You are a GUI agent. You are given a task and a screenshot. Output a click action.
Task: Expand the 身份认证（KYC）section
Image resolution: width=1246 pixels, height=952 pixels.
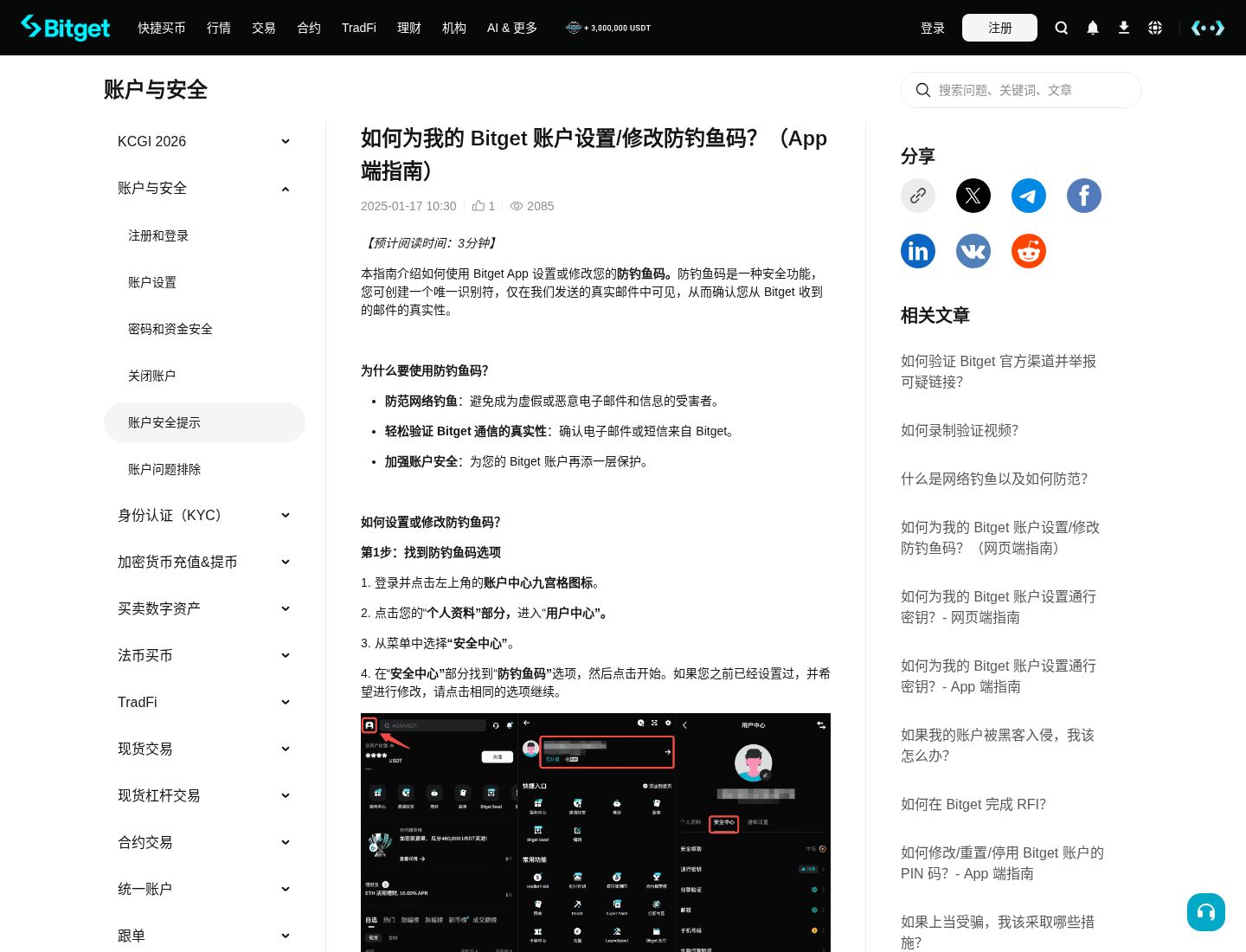point(204,515)
